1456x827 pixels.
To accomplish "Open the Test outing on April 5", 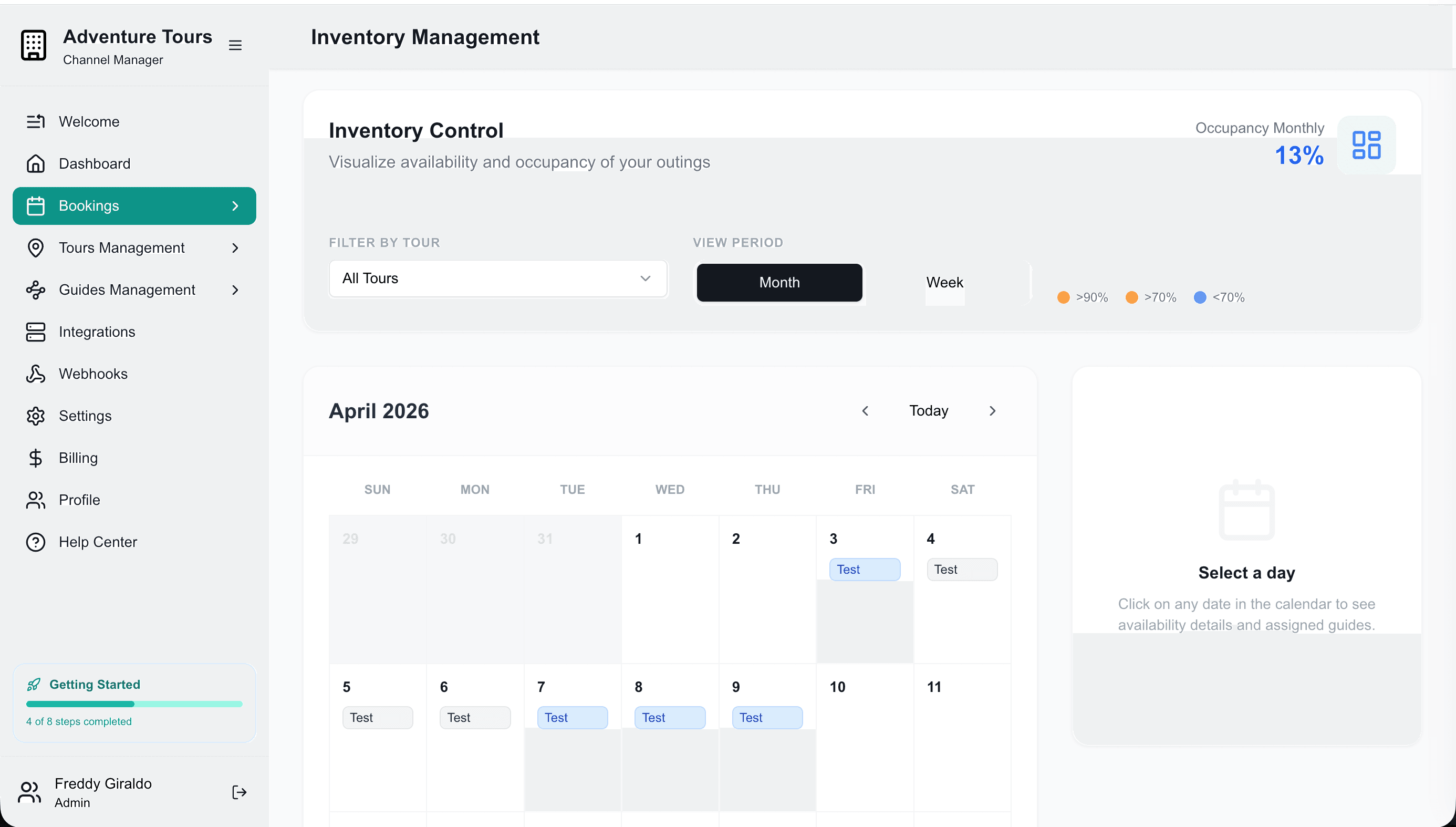I will pos(378,717).
